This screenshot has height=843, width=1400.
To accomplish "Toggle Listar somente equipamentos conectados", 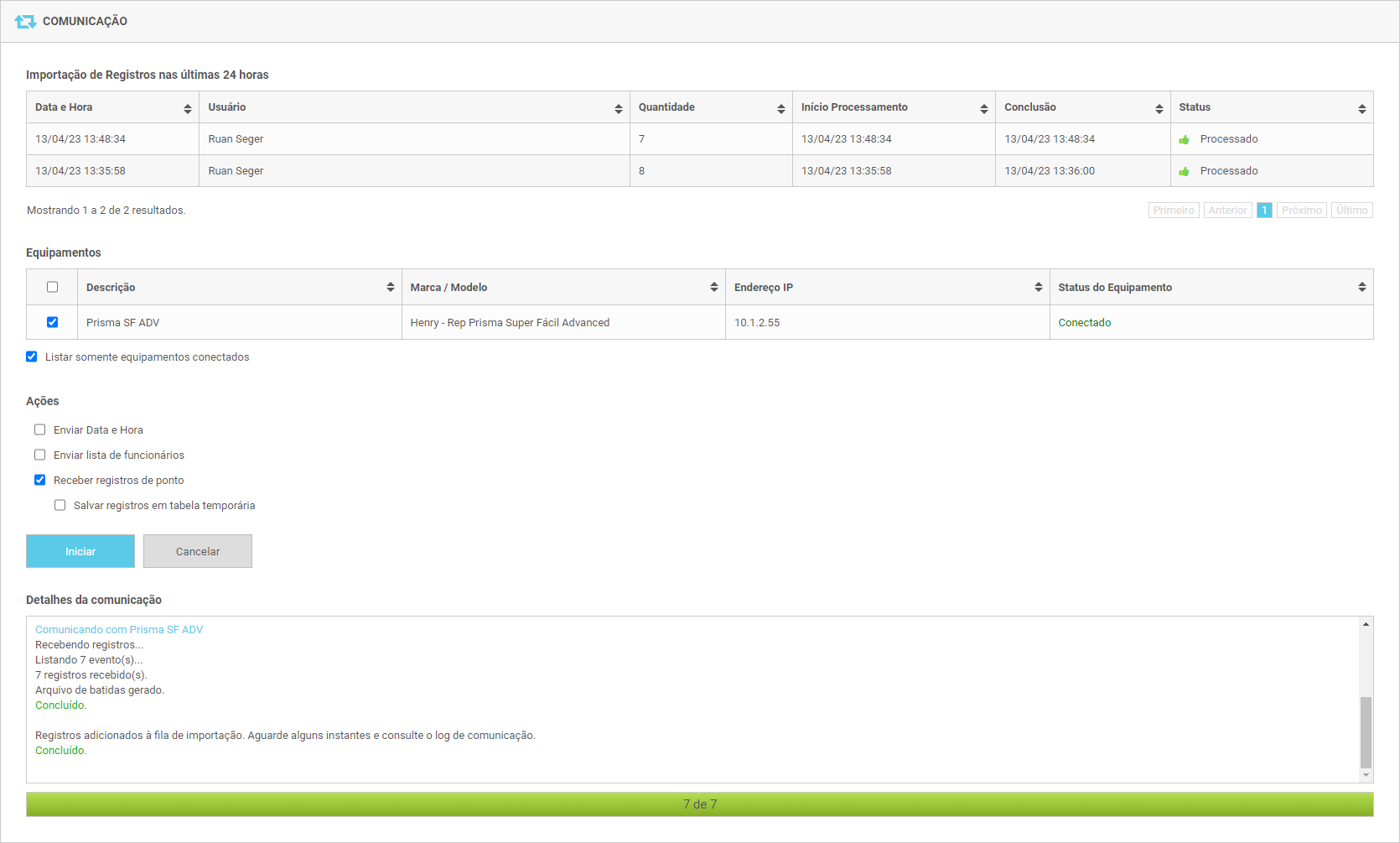I will (32, 356).
